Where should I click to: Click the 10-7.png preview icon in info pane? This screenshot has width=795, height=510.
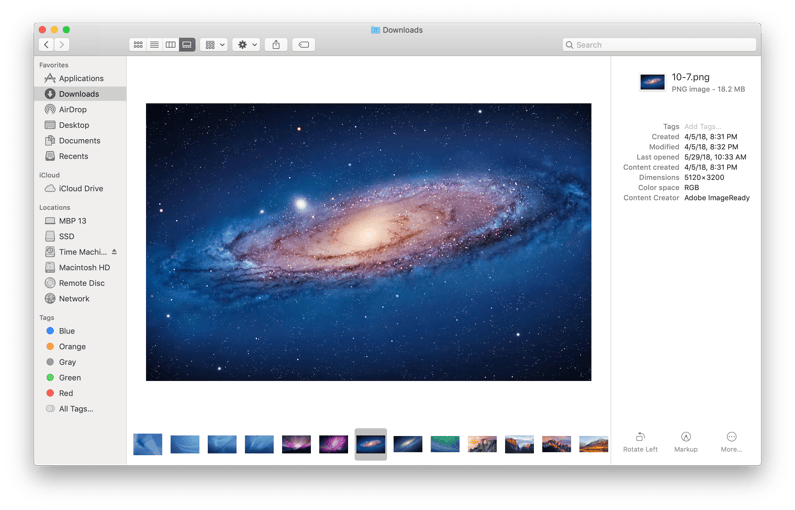[x=652, y=82]
